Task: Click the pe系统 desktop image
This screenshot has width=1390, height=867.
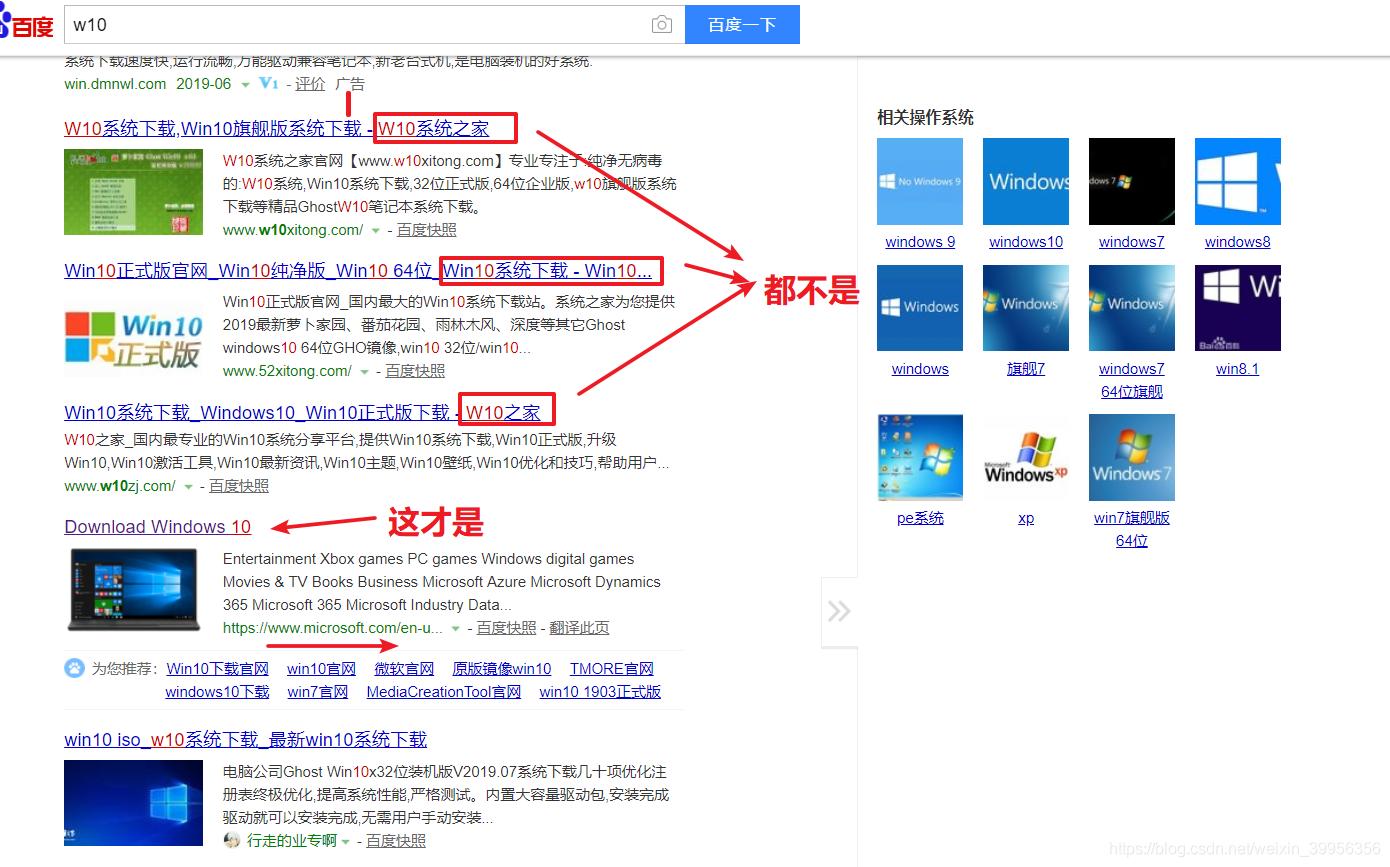Action: (x=920, y=457)
